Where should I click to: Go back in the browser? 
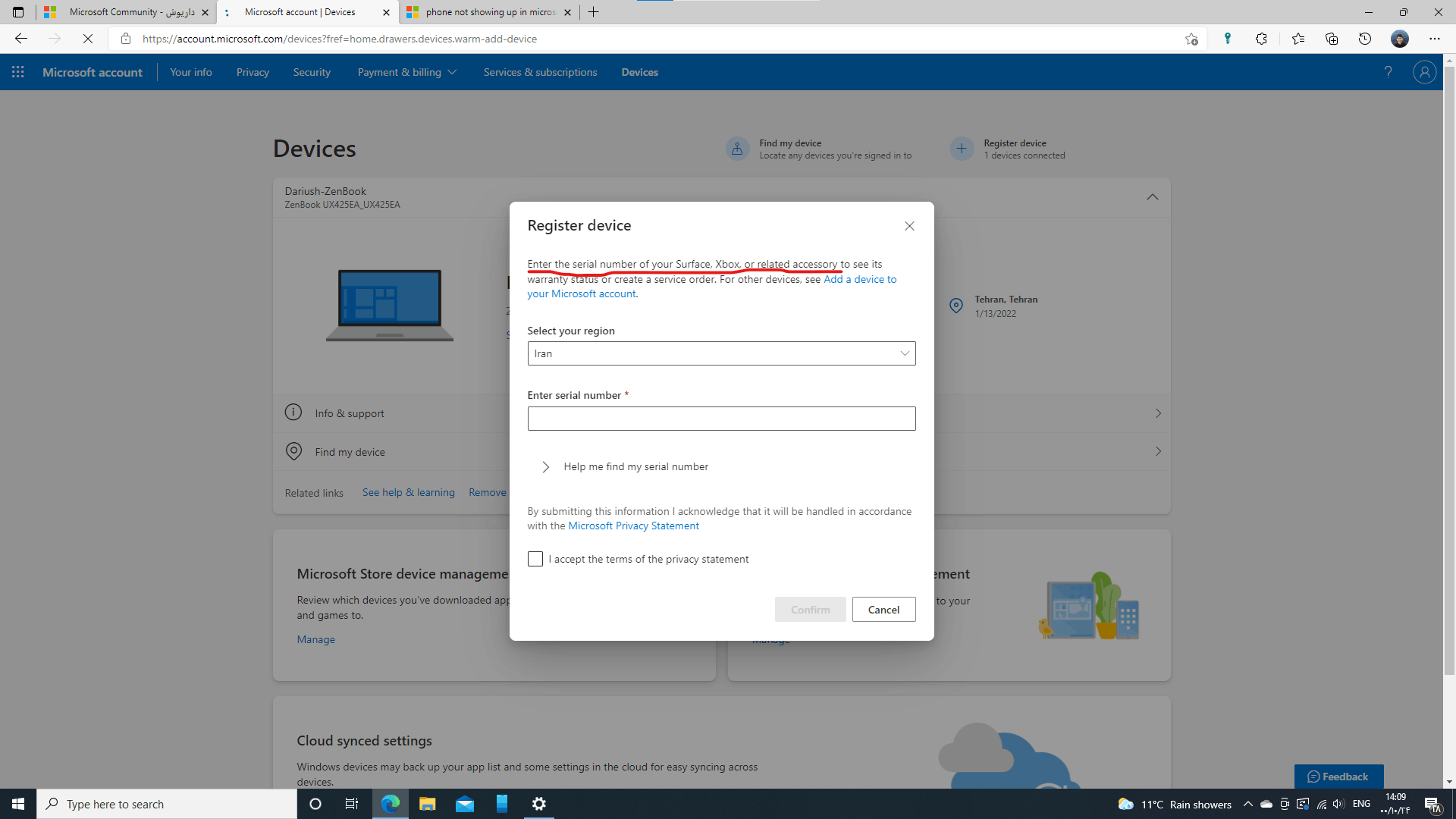pyautogui.click(x=21, y=39)
